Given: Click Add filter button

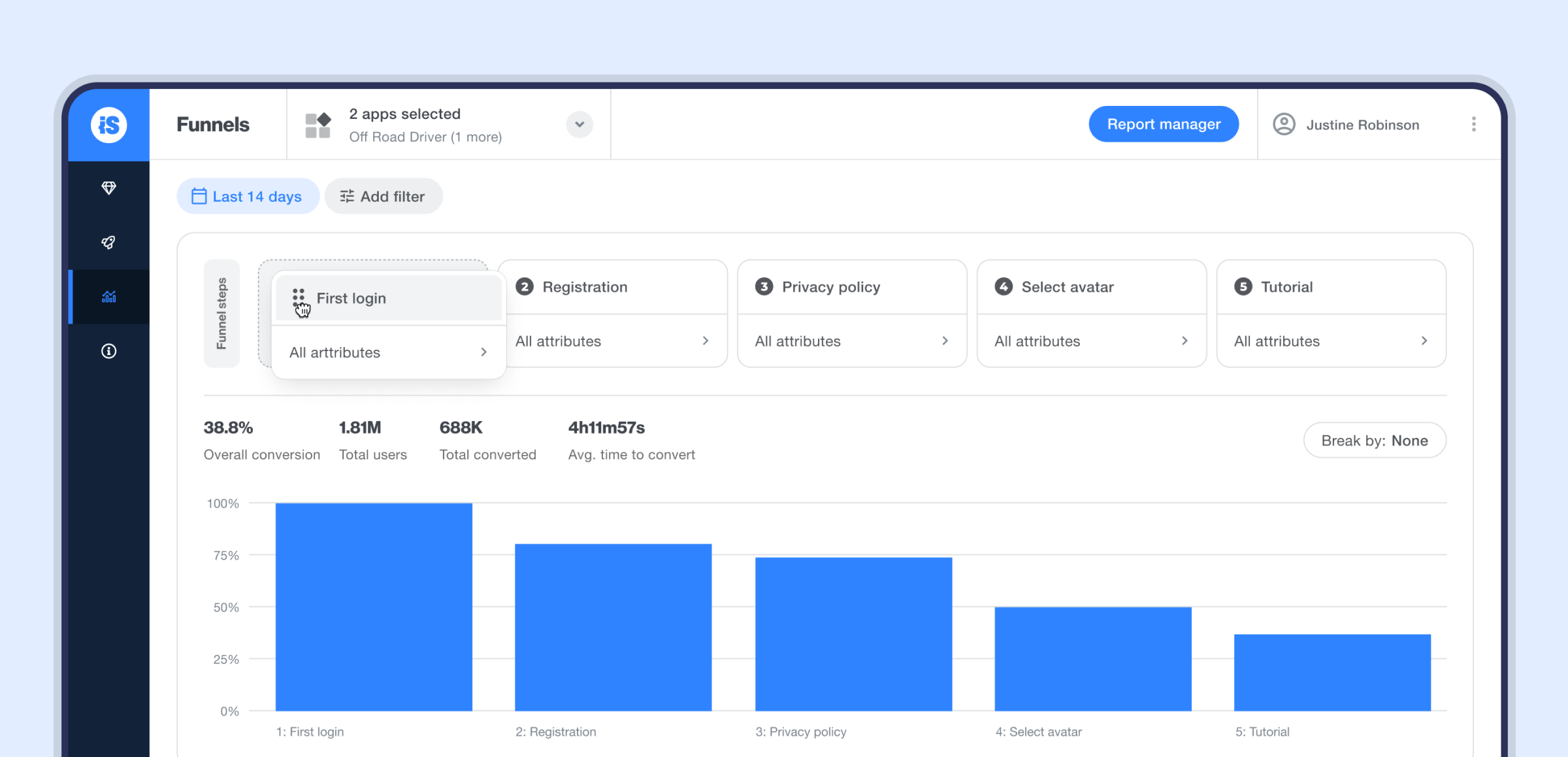Looking at the screenshot, I should (384, 196).
